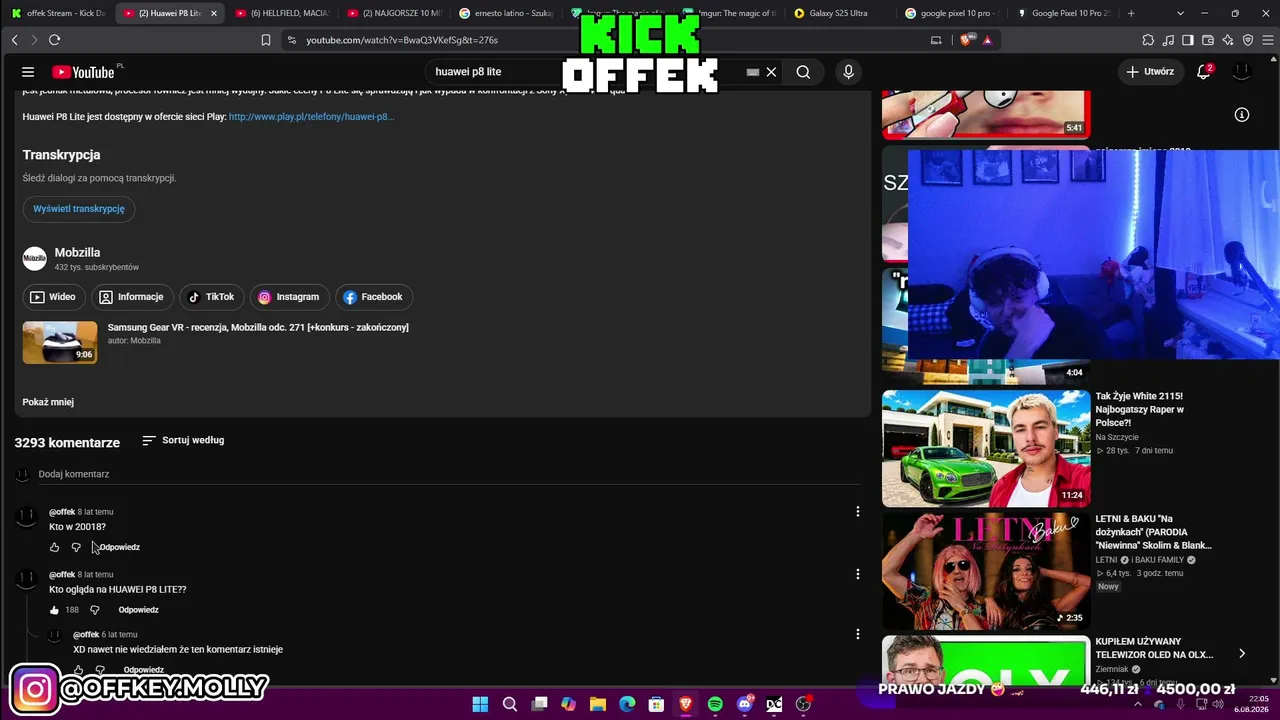This screenshot has height=720, width=1280.
Task: Show hidden system tray icons
Action: coord(1138,704)
